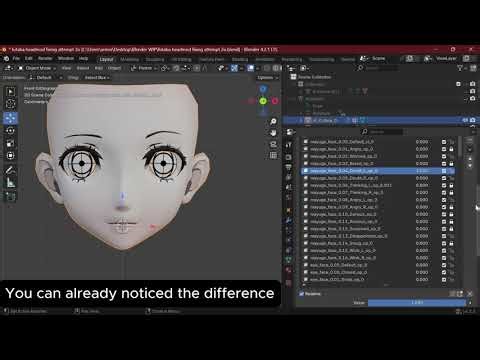Viewport: 480px width, 360px height.
Task: Toggle checkbox for Doubt_R shape key
Action: (x=444, y=178)
